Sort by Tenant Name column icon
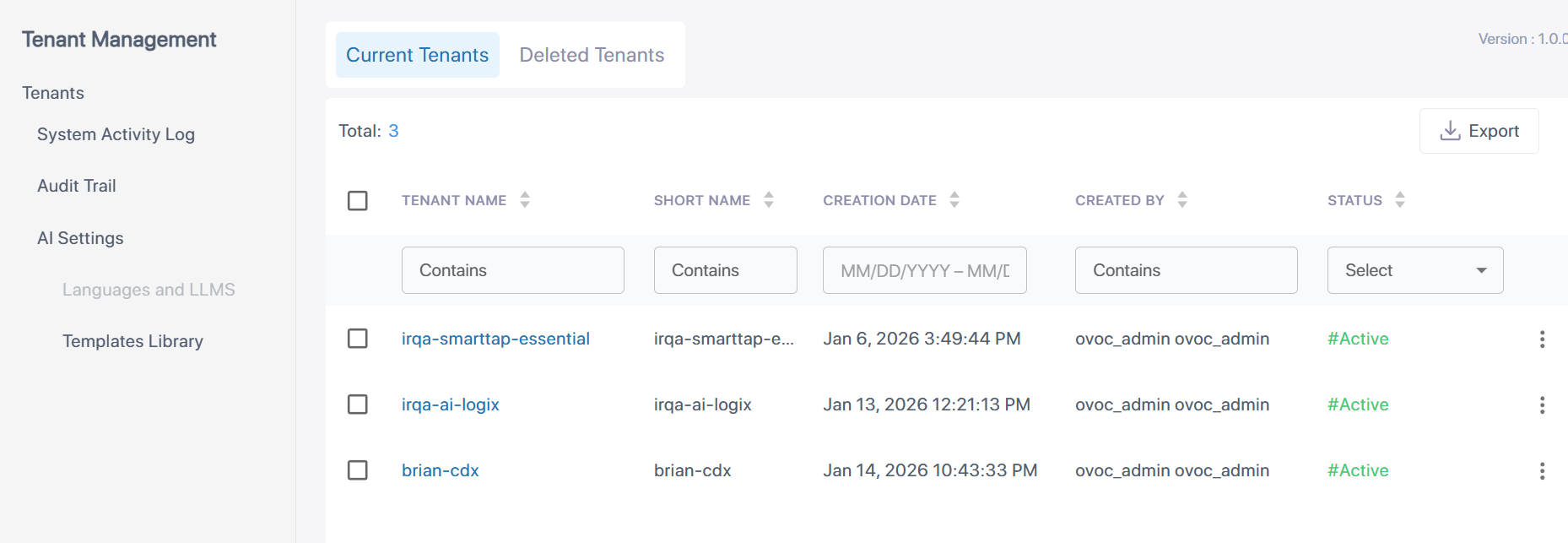1568x543 pixels. click(x=525, y=200)
